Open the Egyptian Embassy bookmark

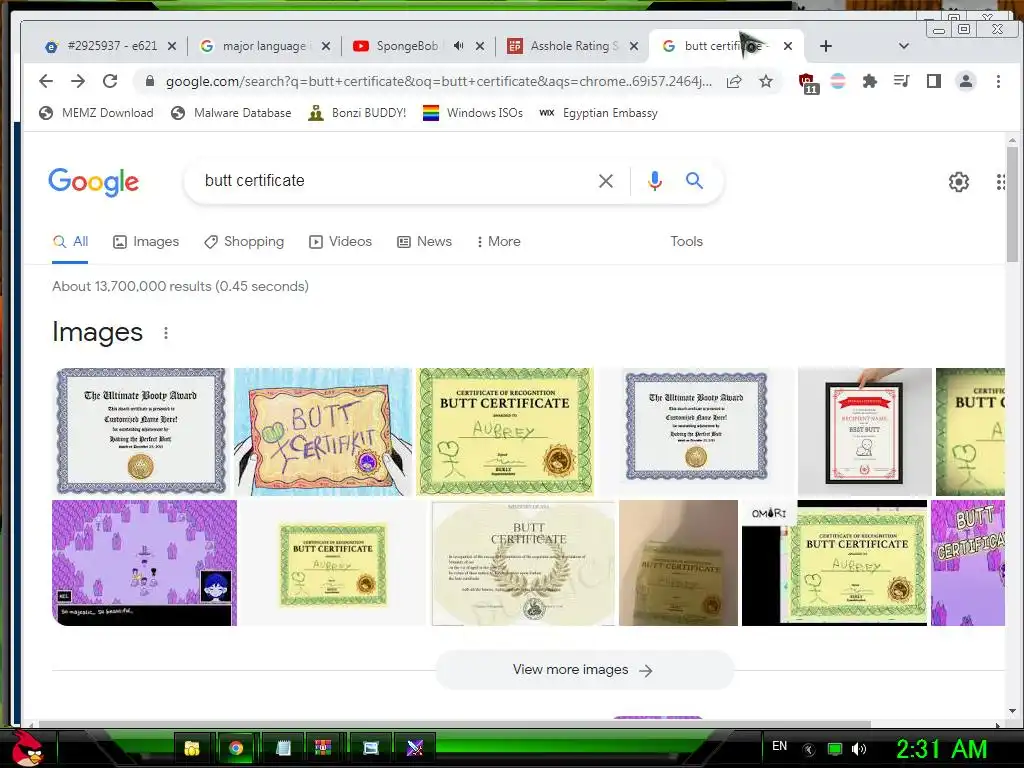[598, 113]
